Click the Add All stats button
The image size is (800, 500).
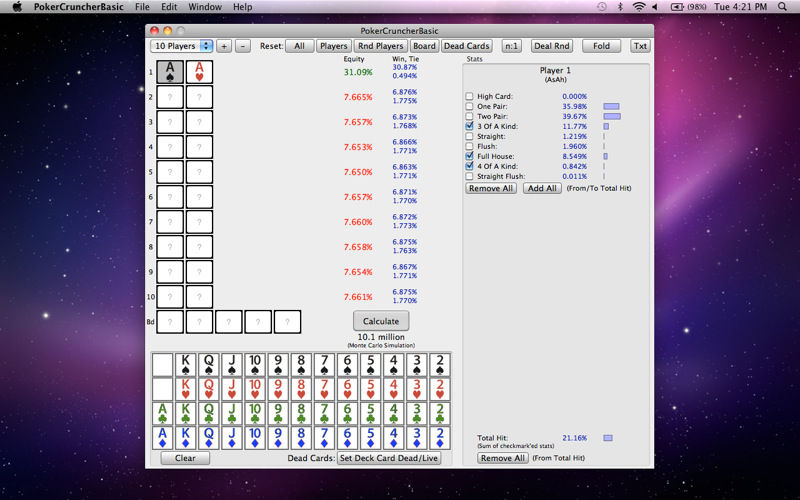(x=542, y=188)
